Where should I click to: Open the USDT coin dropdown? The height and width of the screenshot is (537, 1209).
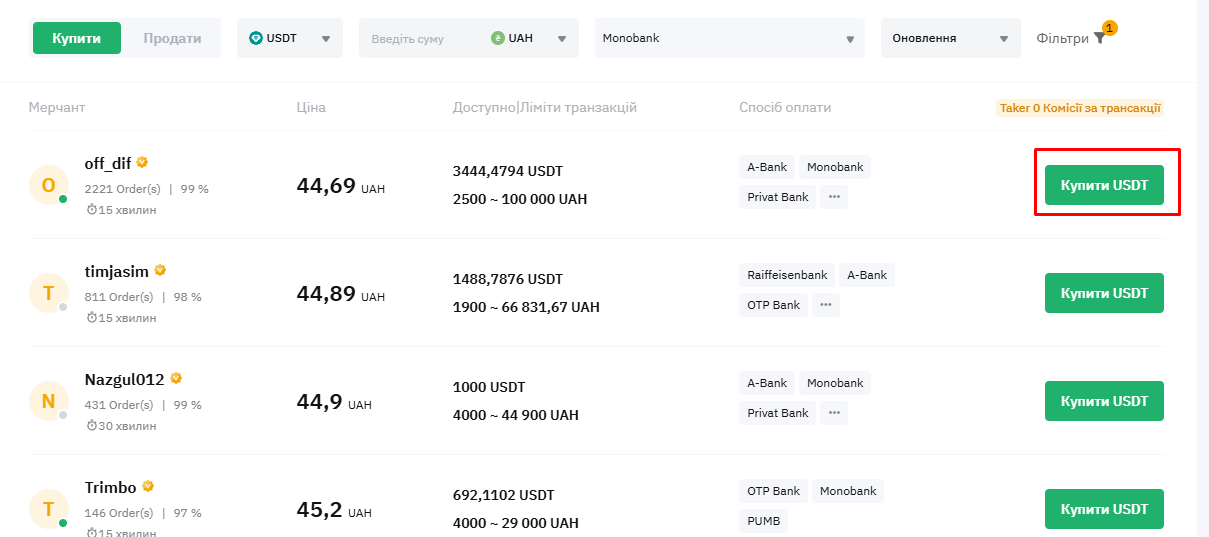click(x=290, y=38)
